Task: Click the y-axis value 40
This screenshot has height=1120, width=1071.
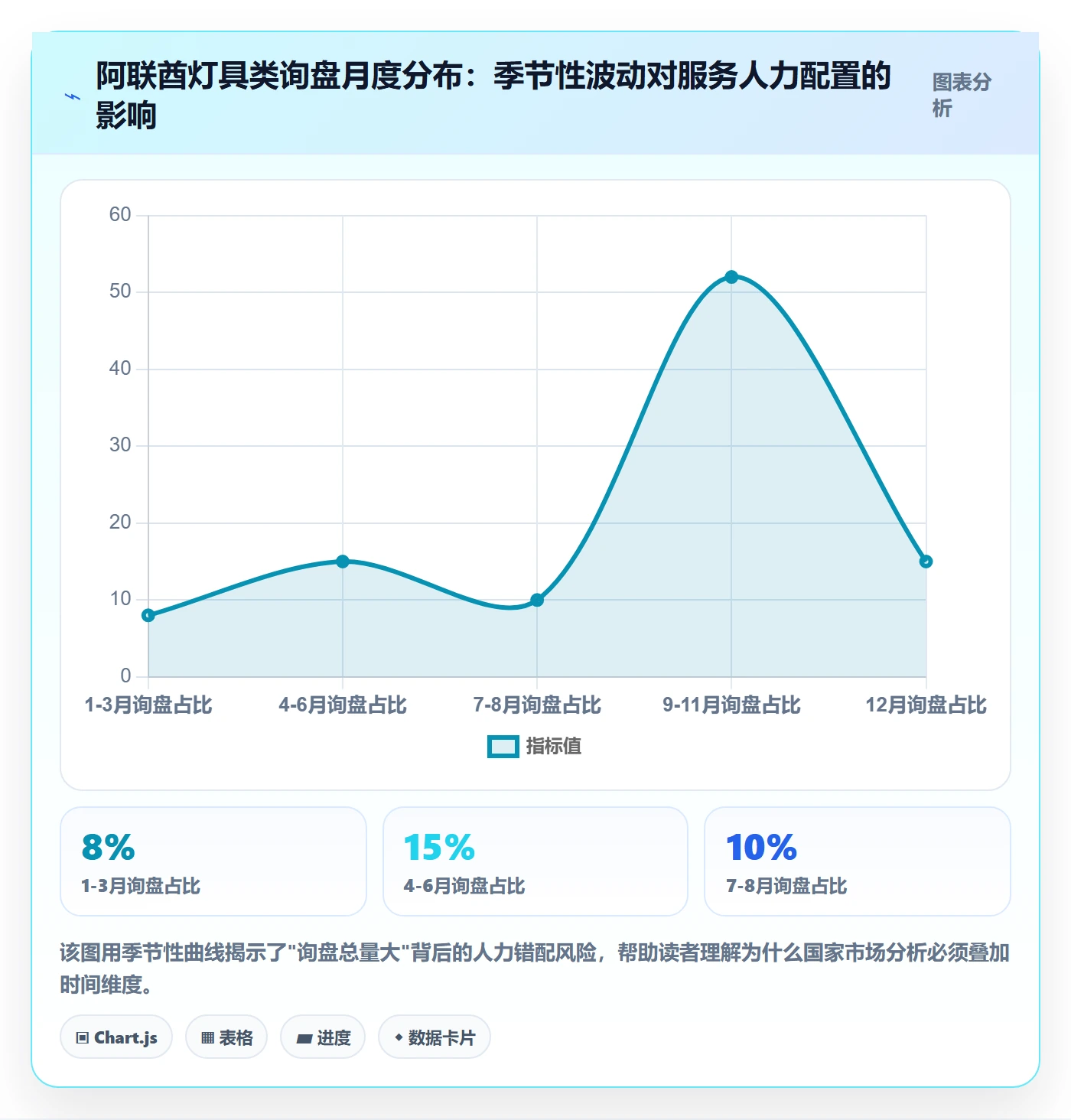Action: pos(120,369)
